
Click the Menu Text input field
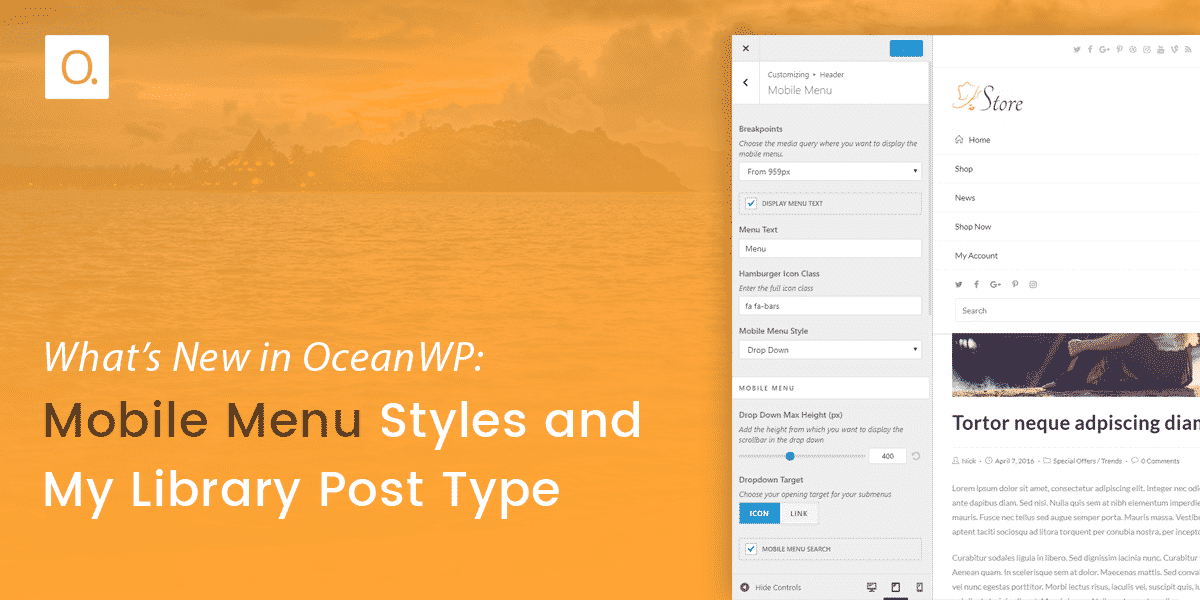830,248
